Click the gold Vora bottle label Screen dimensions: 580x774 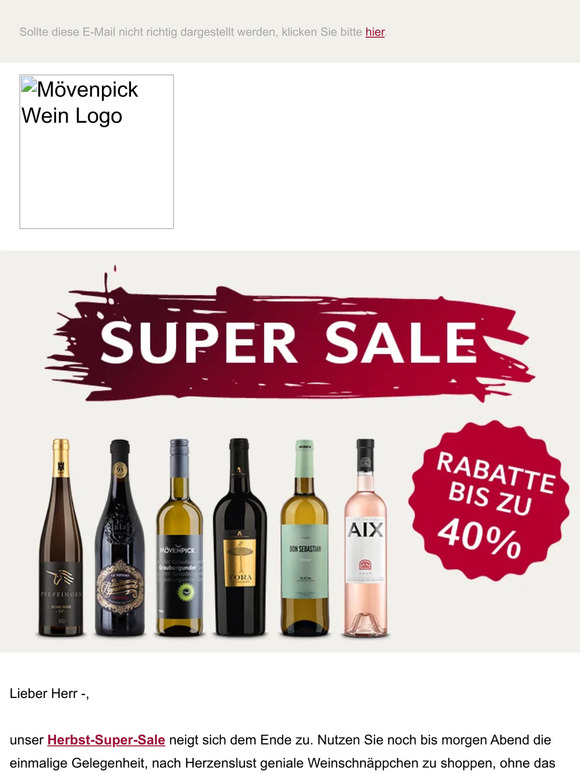pyautogui.click(x=239, y=562)
